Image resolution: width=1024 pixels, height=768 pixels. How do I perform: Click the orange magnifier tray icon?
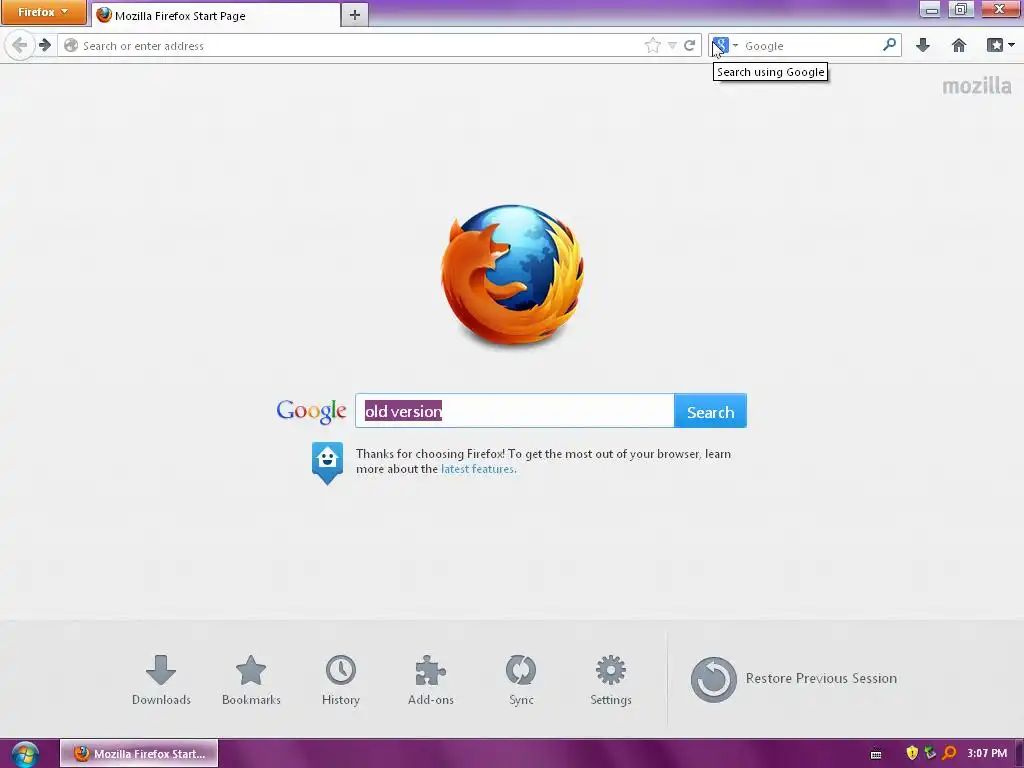click(950, 753)
